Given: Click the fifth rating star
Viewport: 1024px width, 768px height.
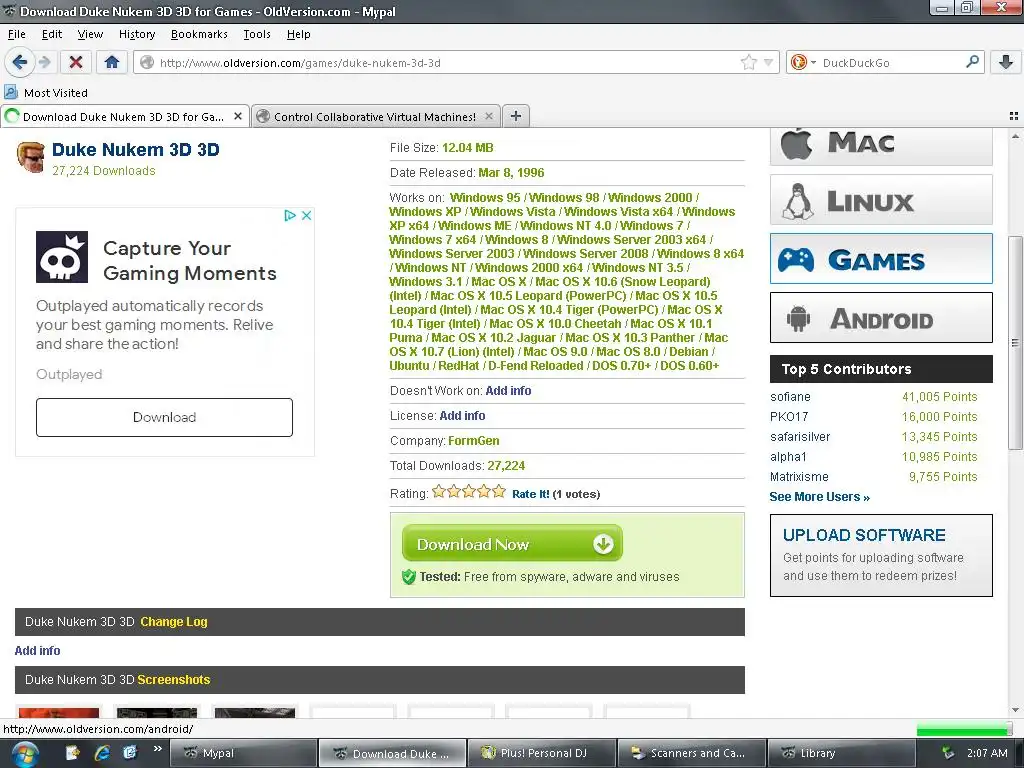Looking at the screenshot, I should click(x=499, y=491).
